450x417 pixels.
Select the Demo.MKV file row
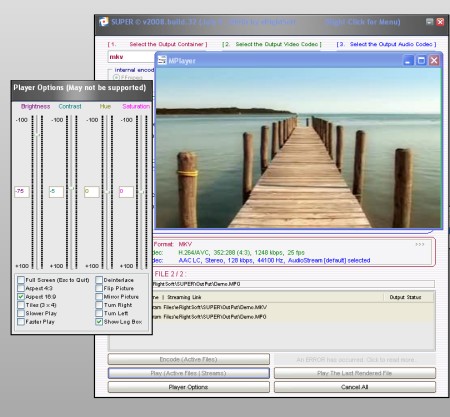pos(293,307)
